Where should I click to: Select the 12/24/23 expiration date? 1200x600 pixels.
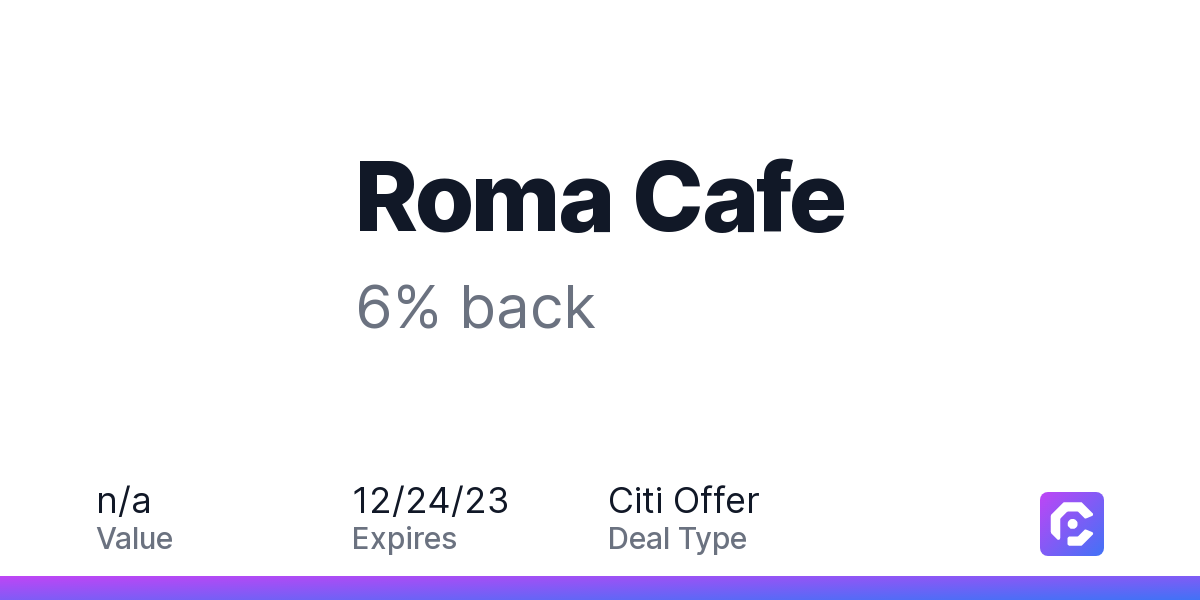(430, 500)
